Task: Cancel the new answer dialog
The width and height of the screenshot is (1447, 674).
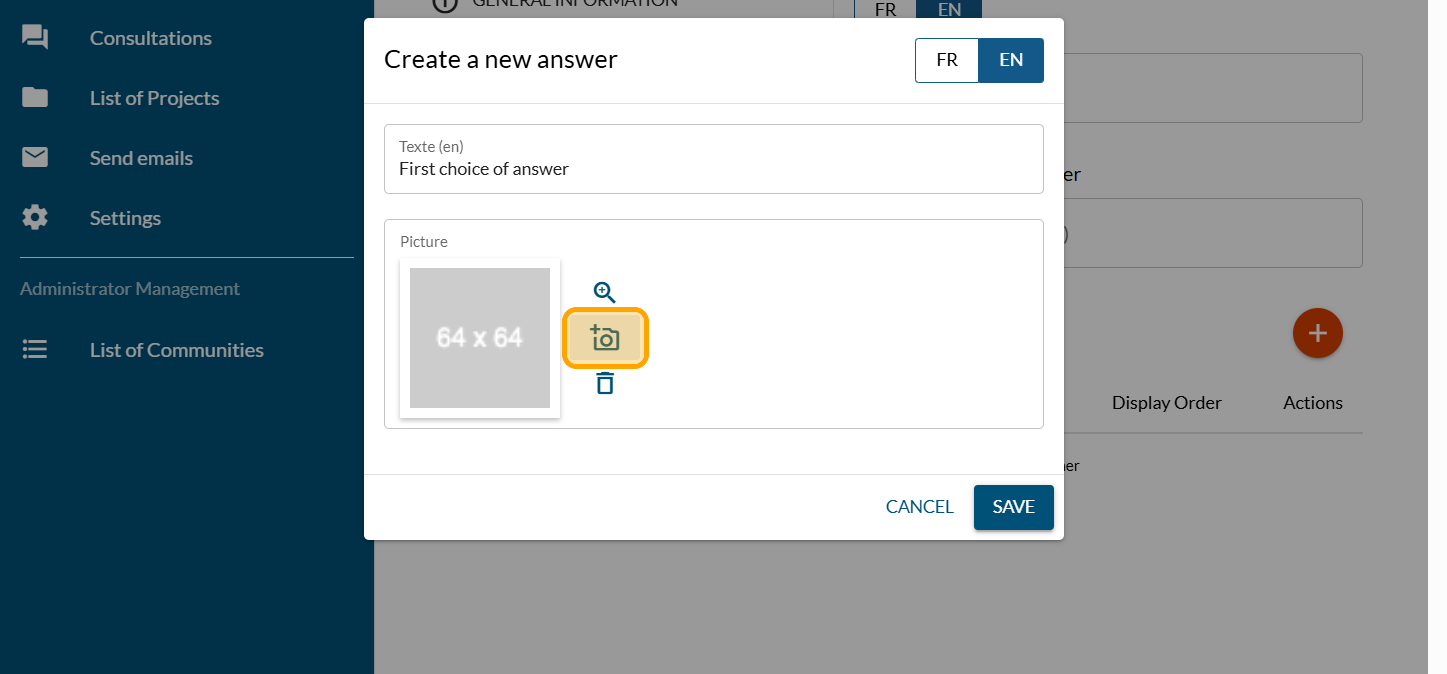Action: click(919, 507)
